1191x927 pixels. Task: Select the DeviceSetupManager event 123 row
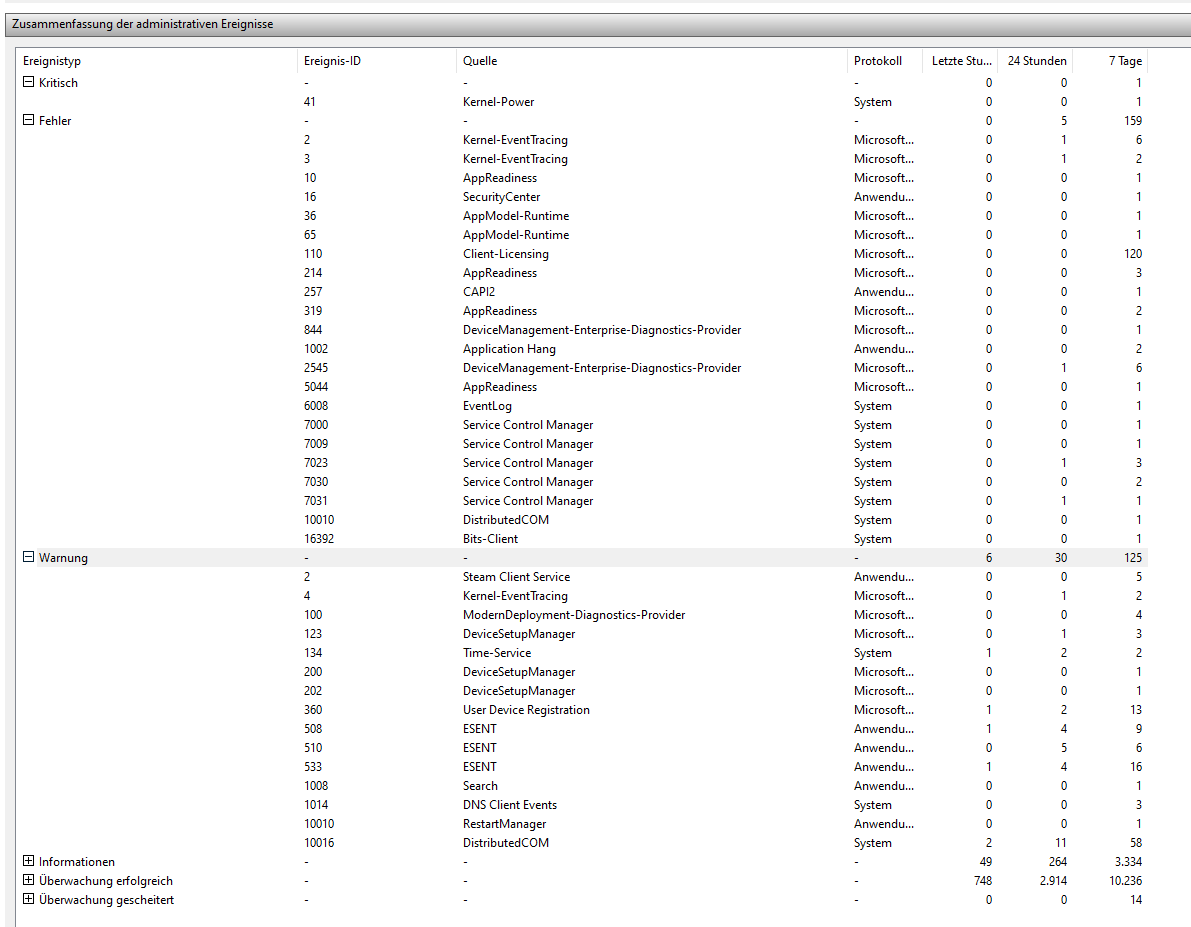coord(582,634)
